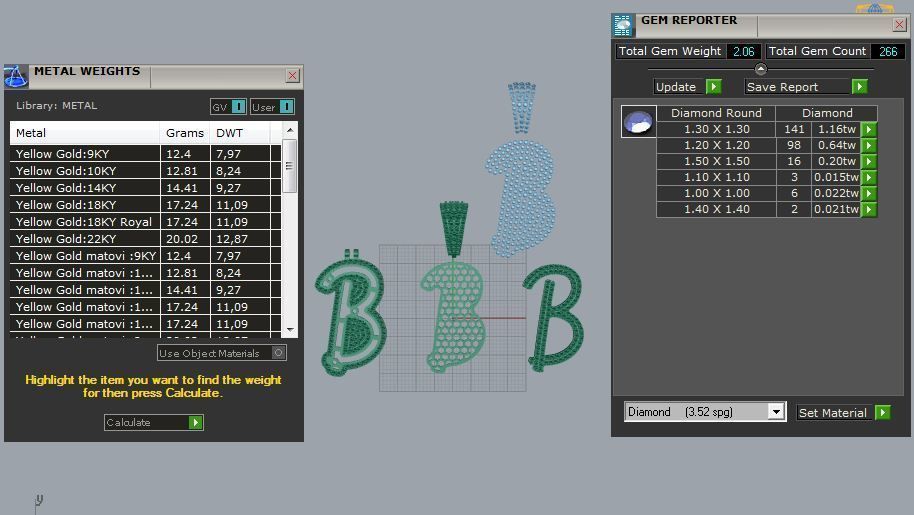Close the Metal Weights panel

[292, 76]
